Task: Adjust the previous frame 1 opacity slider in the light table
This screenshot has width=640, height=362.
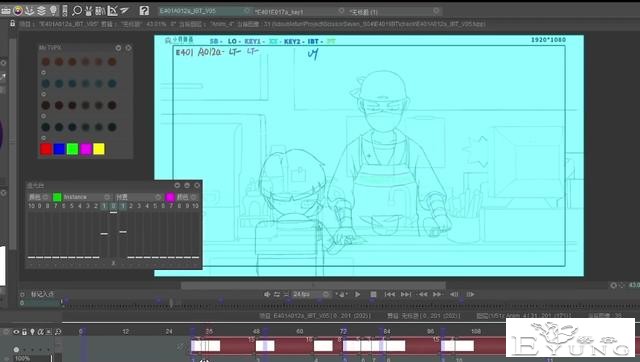Action: [x=104, y=234]
